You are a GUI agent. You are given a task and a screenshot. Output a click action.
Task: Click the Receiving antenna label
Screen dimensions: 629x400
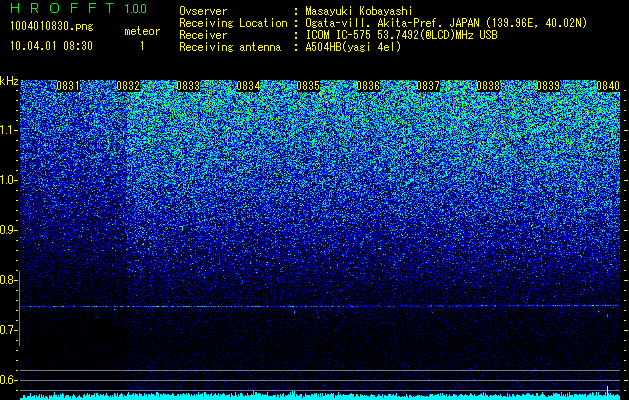click(x=230, y=47)
